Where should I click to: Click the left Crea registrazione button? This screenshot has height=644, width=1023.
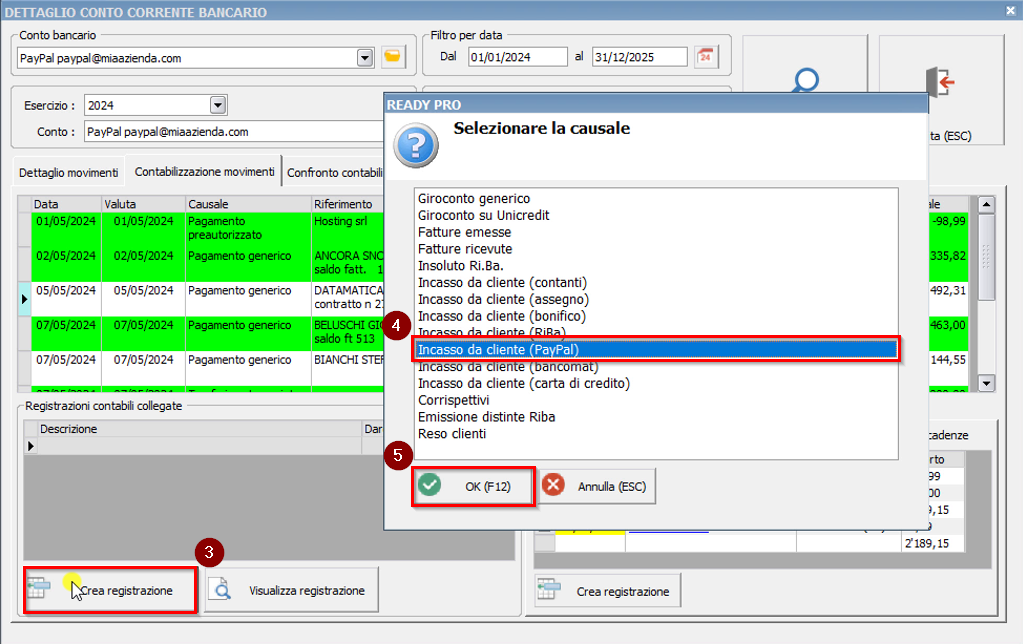(x=110, y=590)
